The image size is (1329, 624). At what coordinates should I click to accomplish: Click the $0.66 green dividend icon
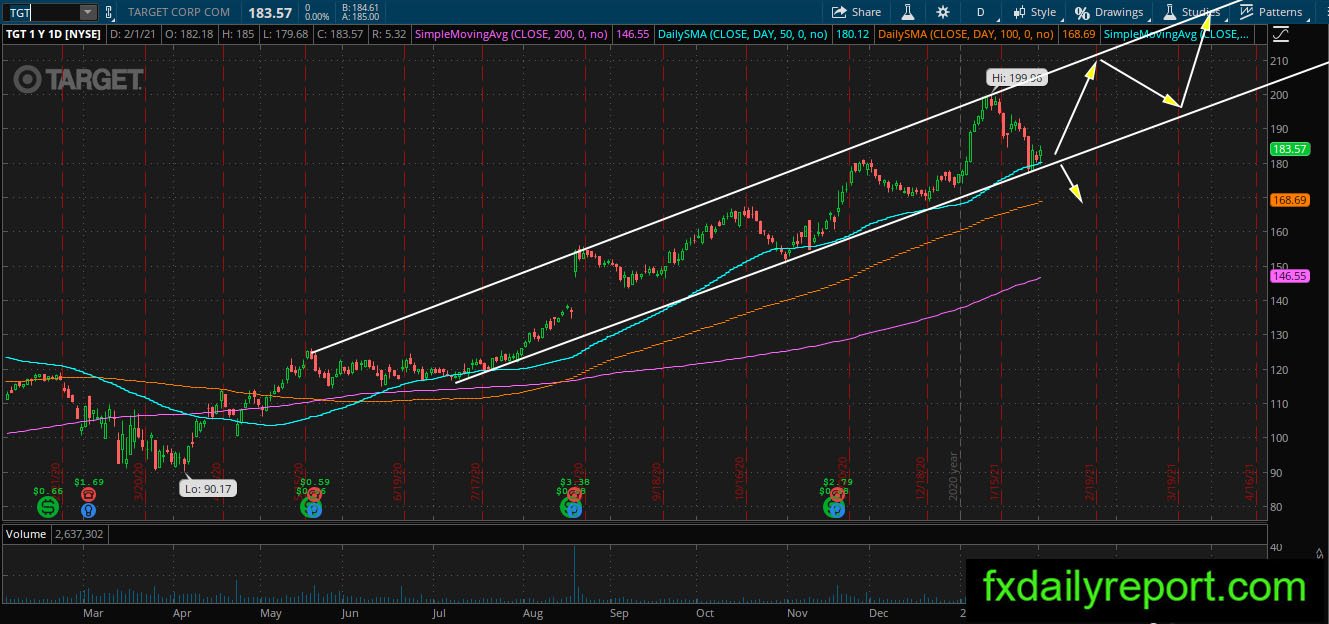tap(47, 507)
